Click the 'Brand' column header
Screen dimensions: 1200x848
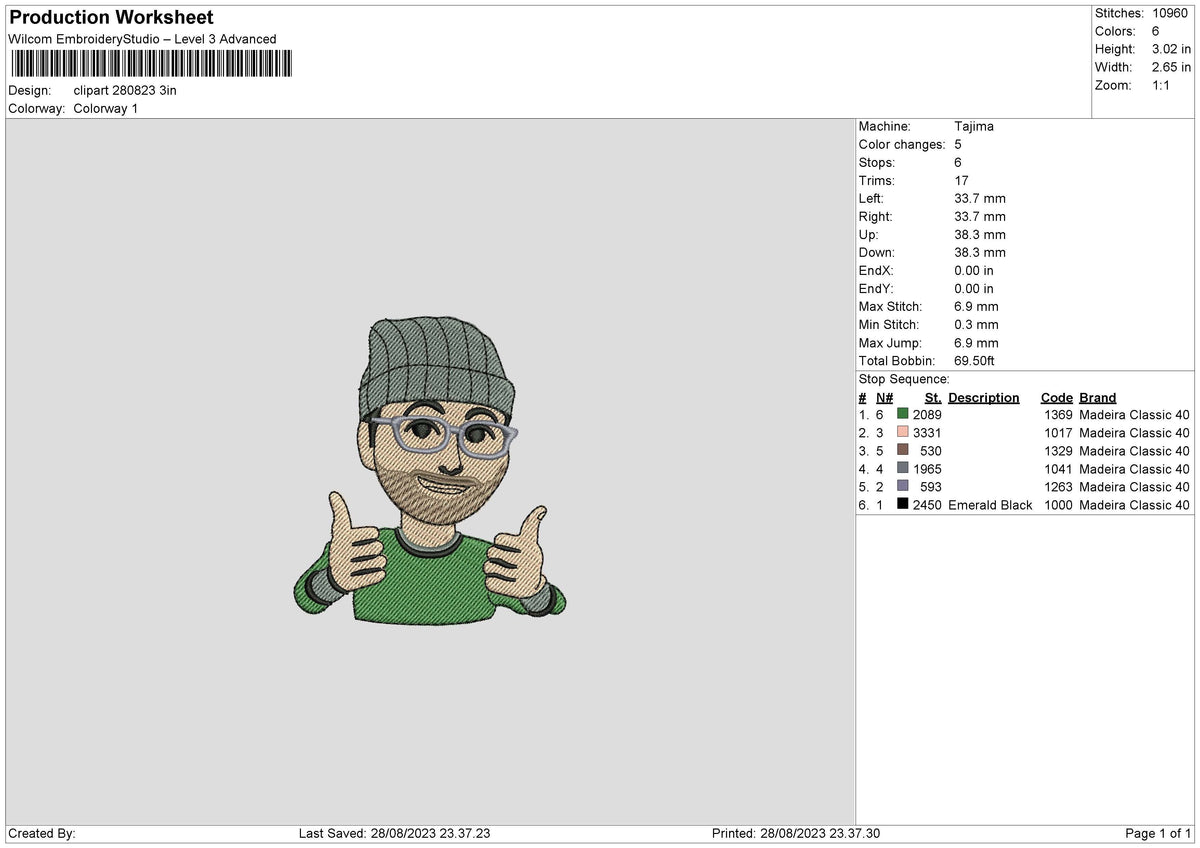click(1097, 397)
